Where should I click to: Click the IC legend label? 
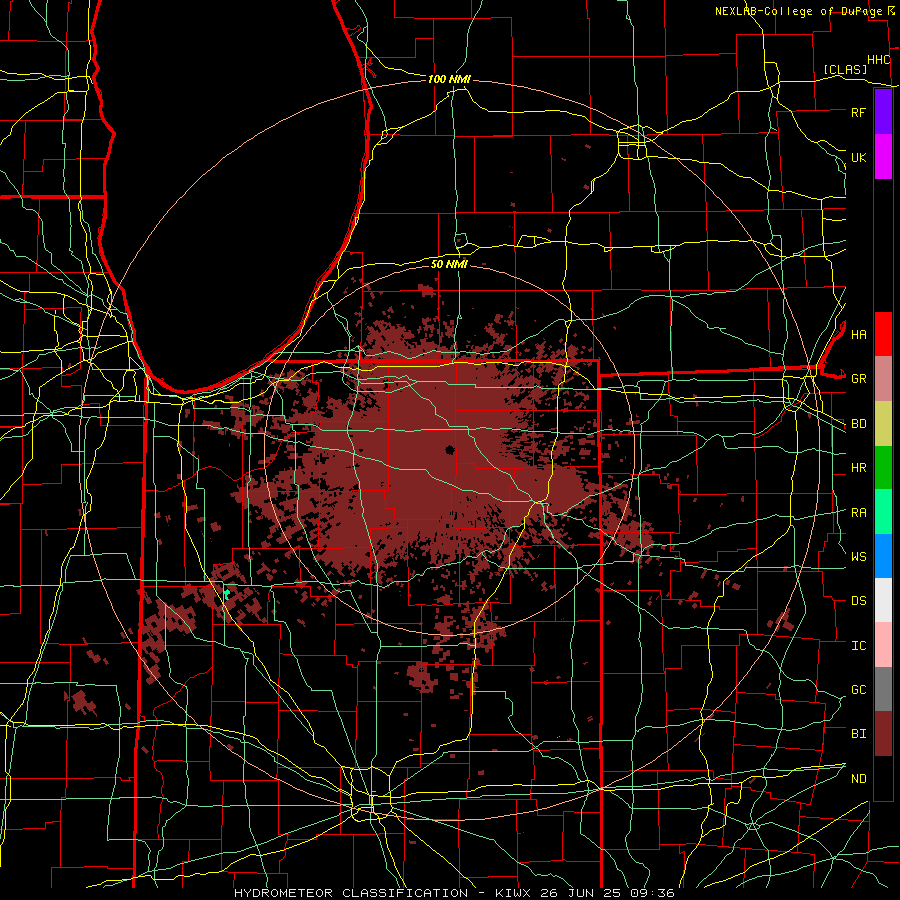[x=858, y=646]
